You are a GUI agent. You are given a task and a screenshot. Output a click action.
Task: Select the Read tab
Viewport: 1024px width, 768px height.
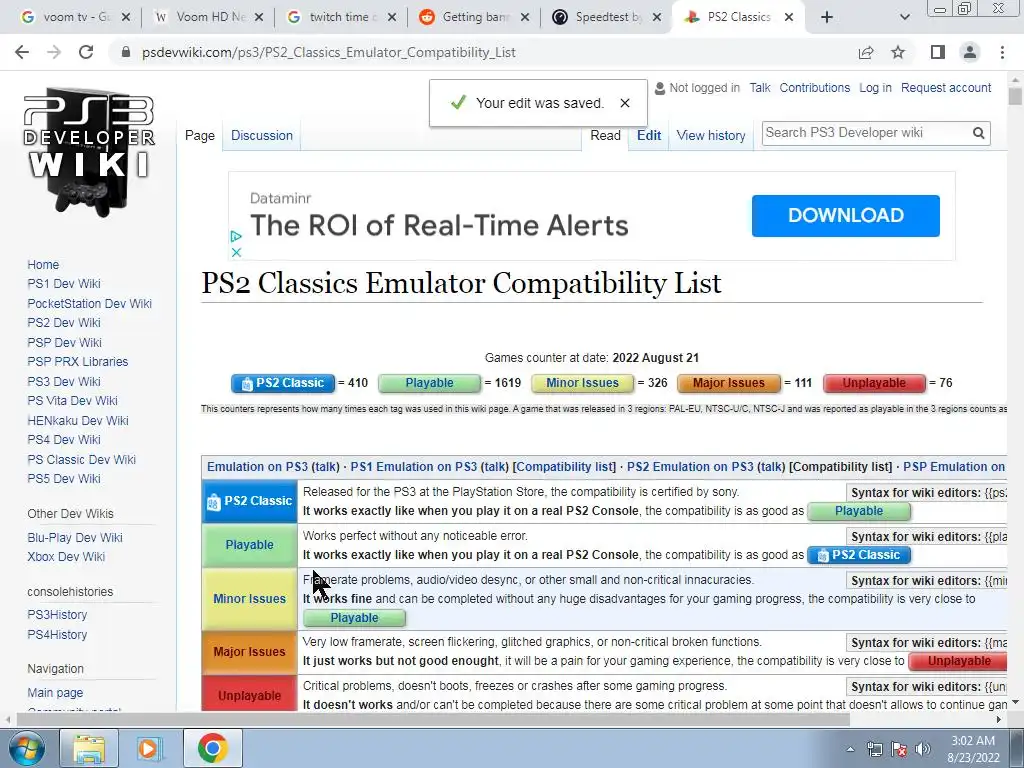605,136
